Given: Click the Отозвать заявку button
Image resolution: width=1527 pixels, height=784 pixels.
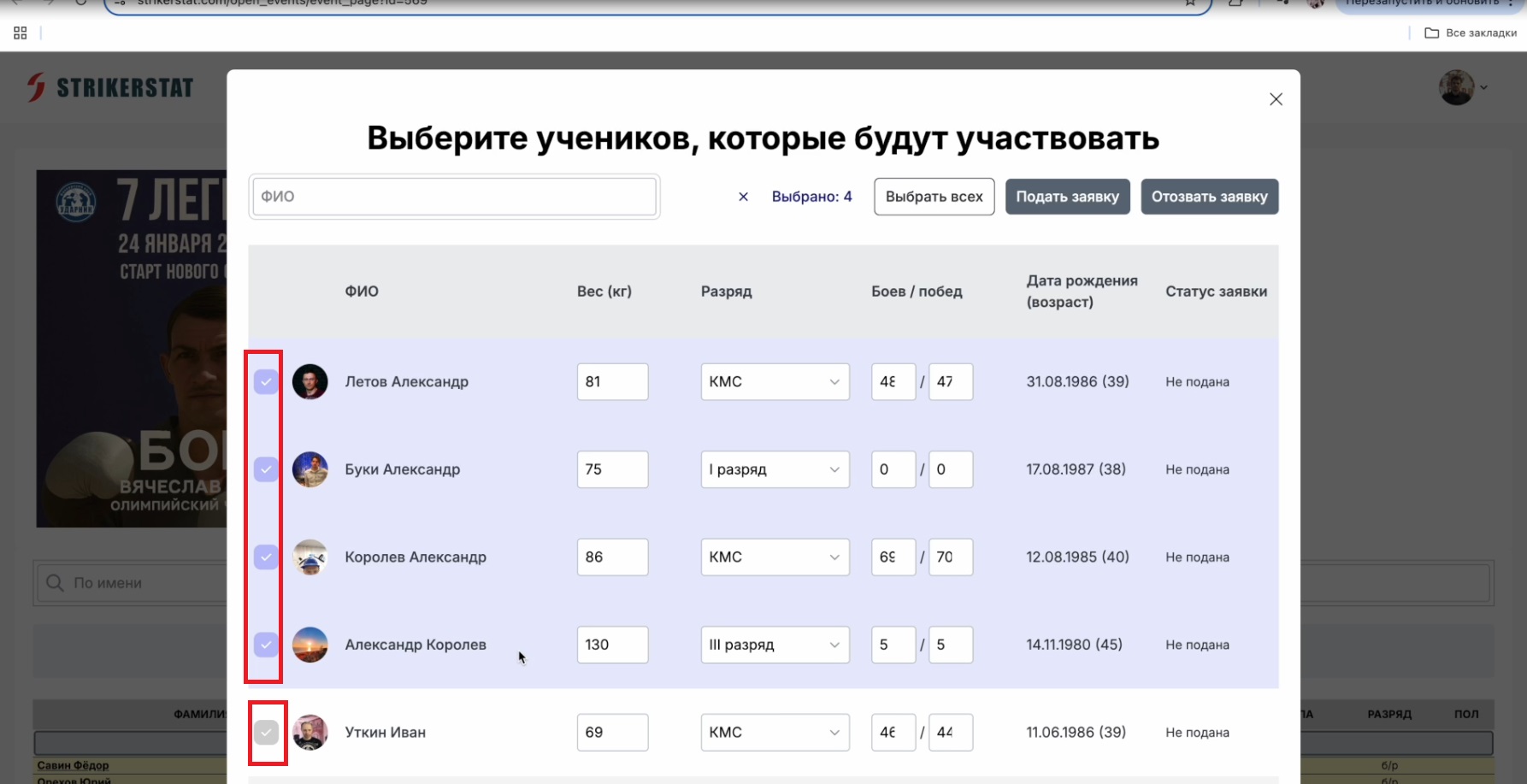Looking at the screenshot, I should click(1209, 196).
